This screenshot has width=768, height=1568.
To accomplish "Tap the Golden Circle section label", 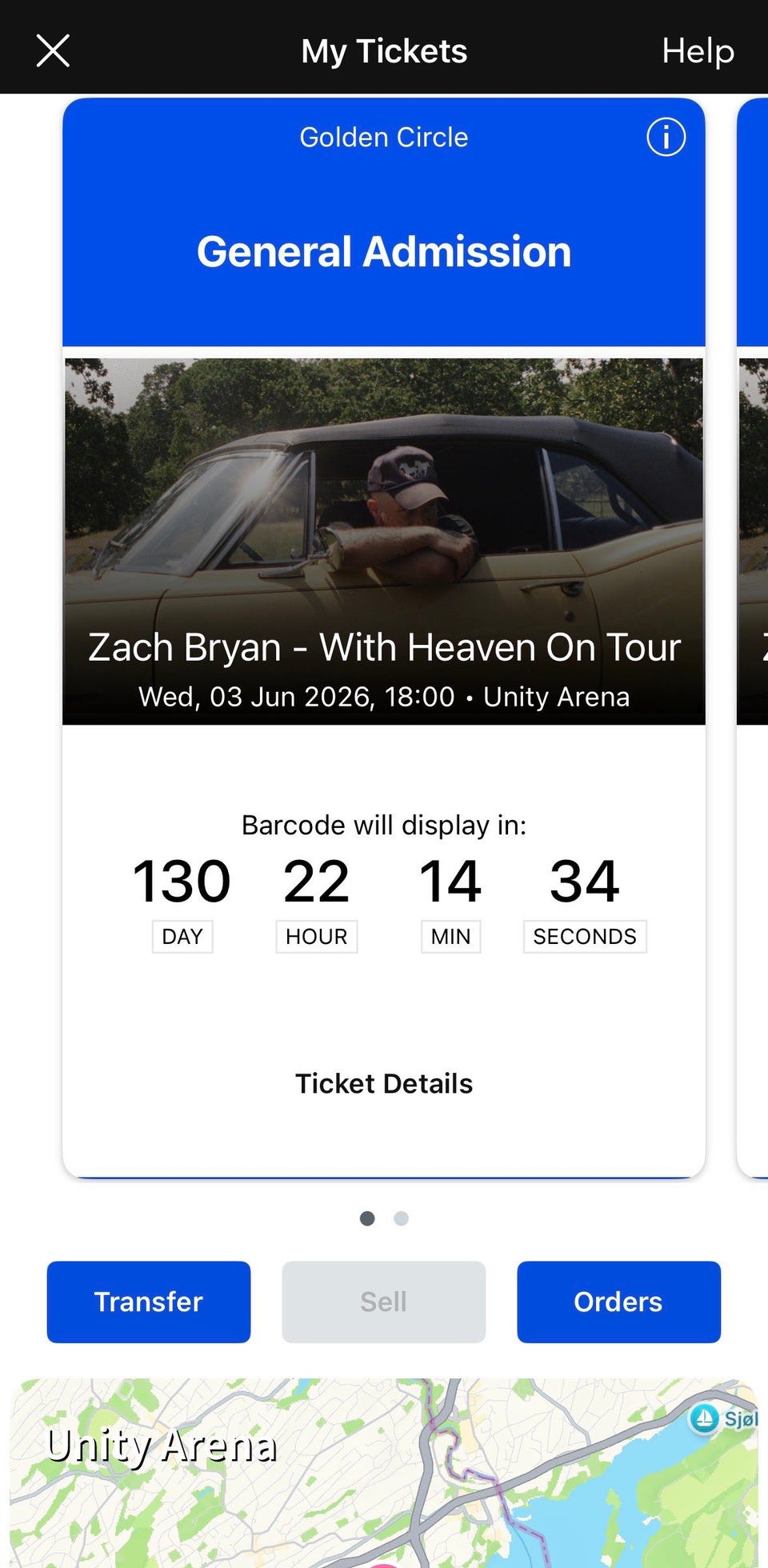I will [x=384, y=138].
